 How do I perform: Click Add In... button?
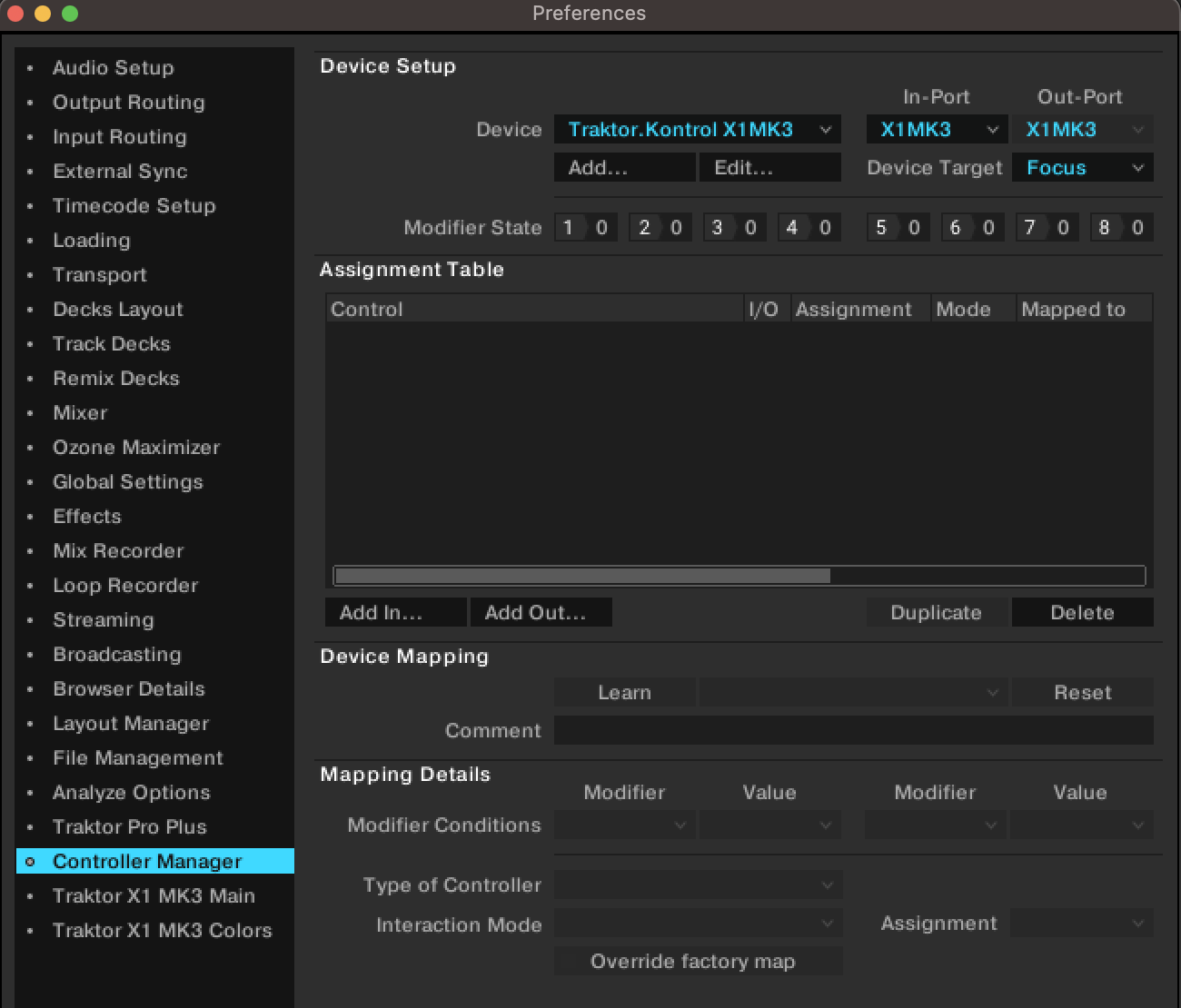click(395, 612)
